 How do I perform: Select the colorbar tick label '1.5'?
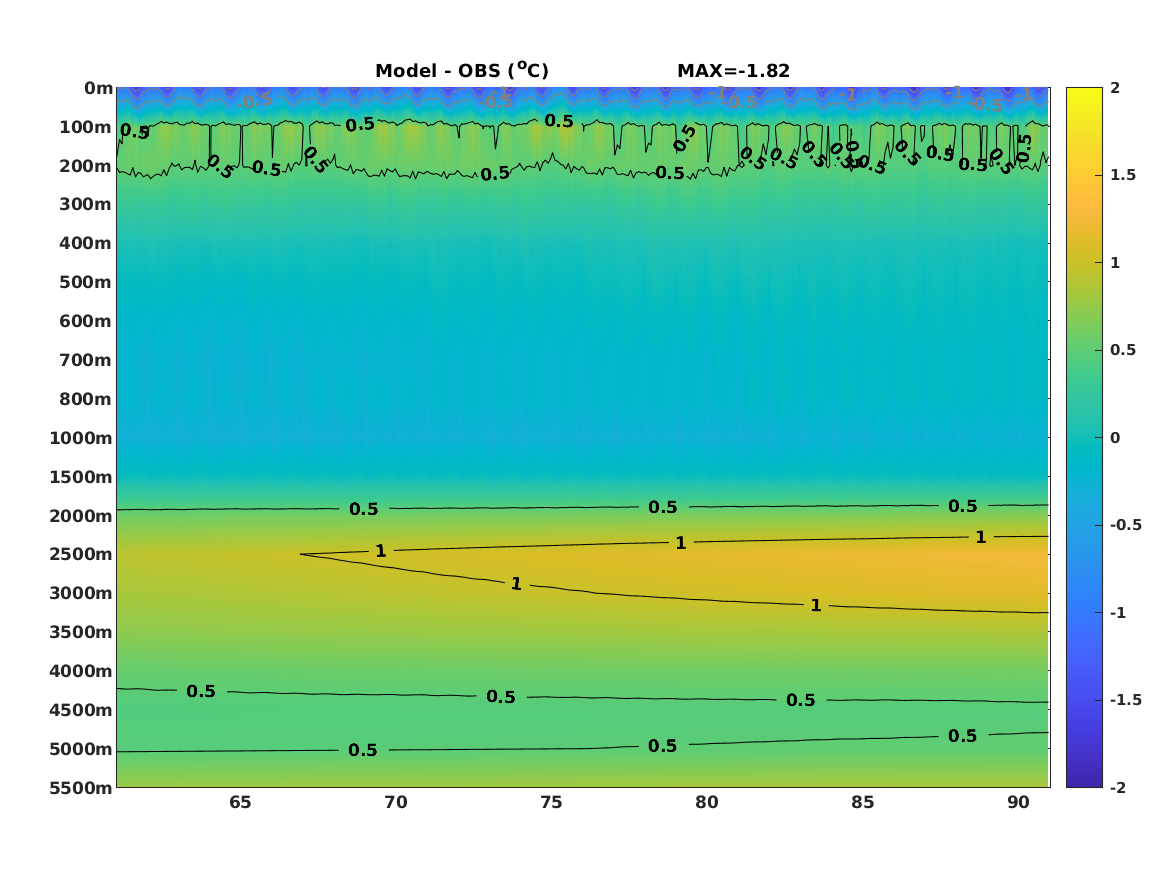[1123, 176]
